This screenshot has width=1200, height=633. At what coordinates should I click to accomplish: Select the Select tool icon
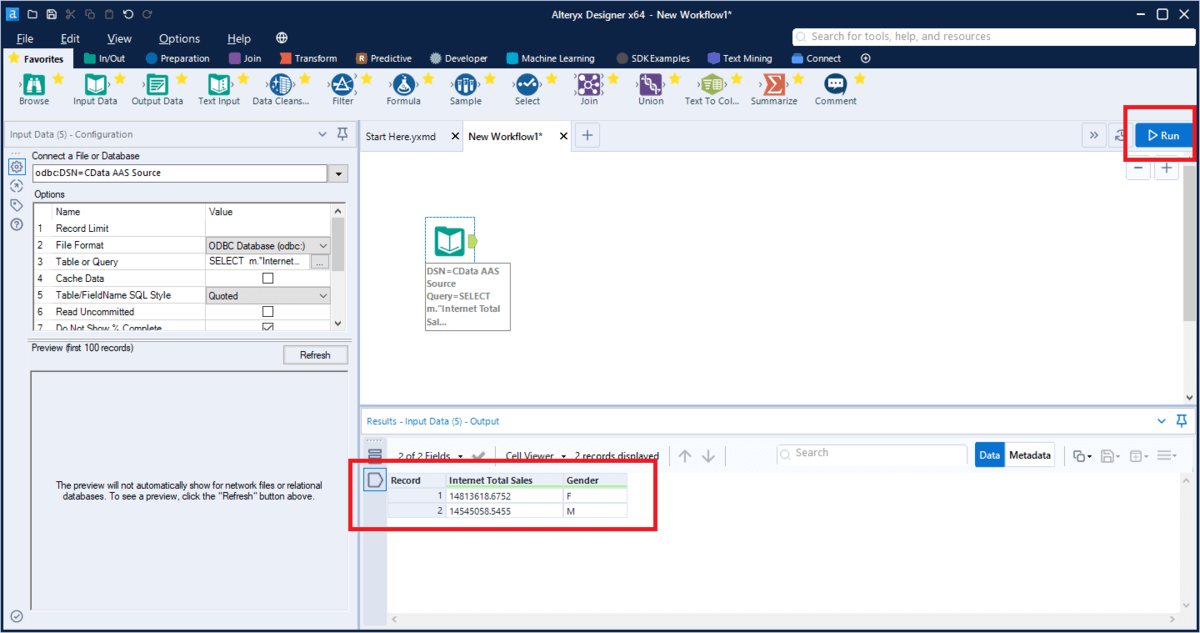pyautogui.click(x=527, y=85)
